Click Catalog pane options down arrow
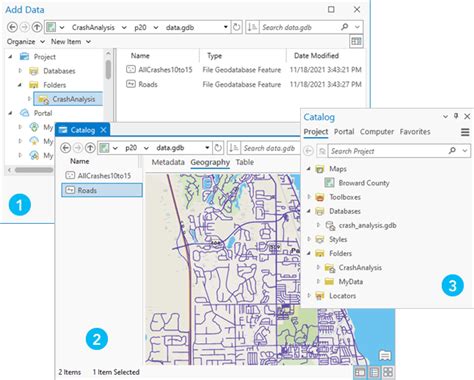Screen dimensions: 474x380 pos(445,116)
